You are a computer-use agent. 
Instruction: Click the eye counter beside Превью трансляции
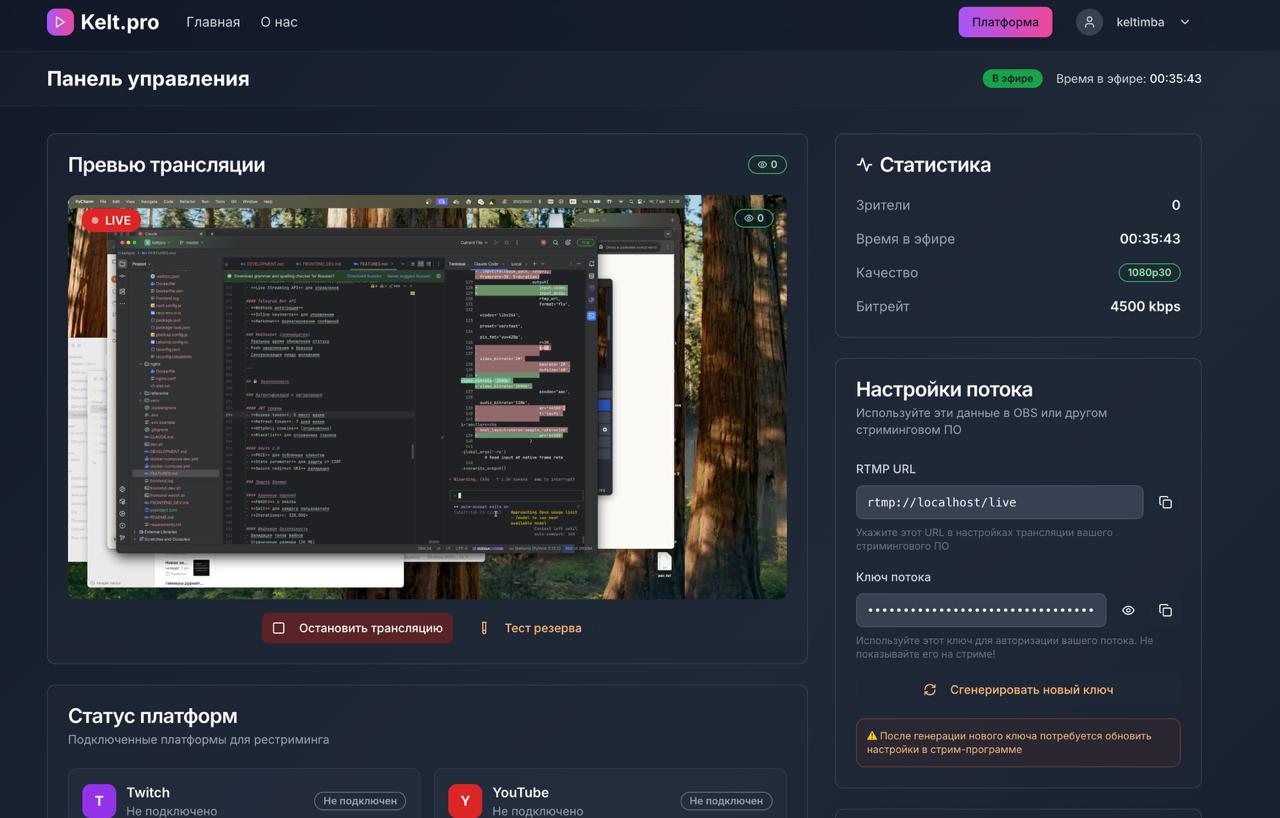click(x=766, y=164)
